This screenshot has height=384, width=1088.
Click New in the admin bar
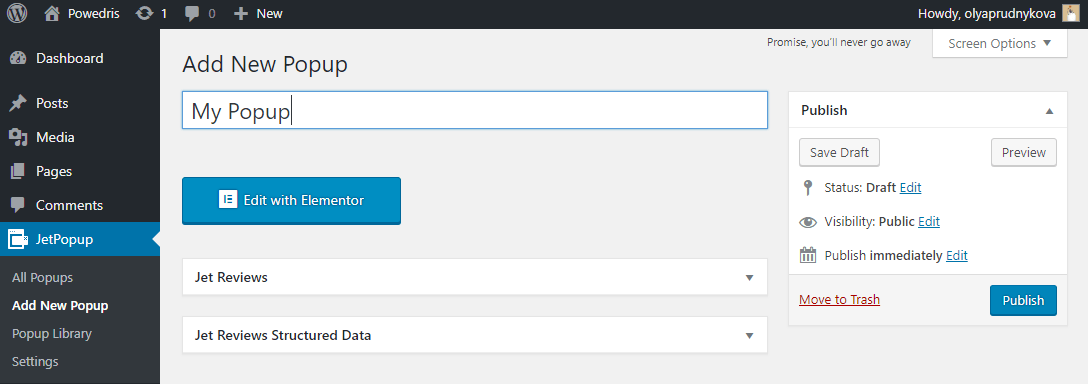click(270, 14)
